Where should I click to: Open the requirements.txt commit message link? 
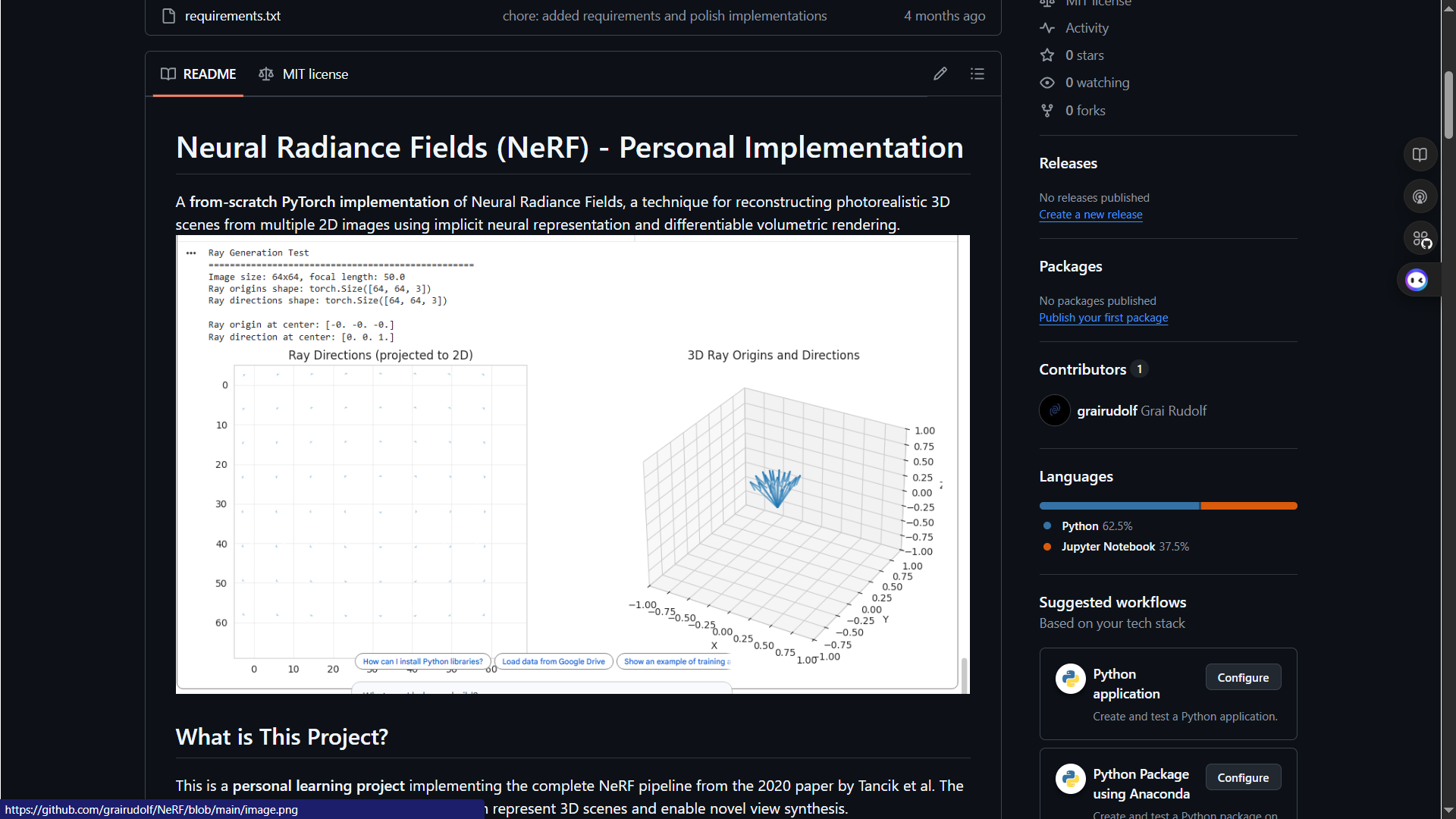point(664,16)
